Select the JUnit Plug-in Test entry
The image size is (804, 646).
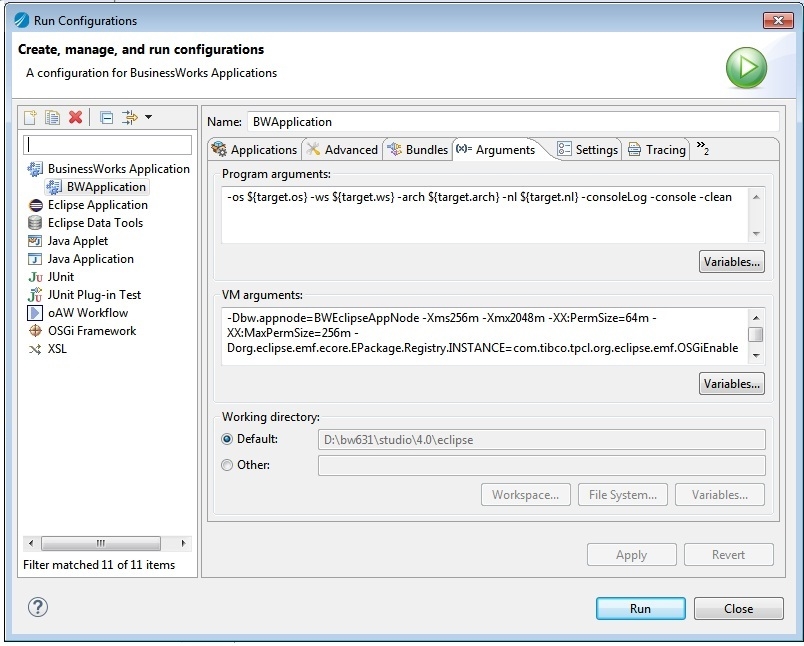click(x=94, y=295)
